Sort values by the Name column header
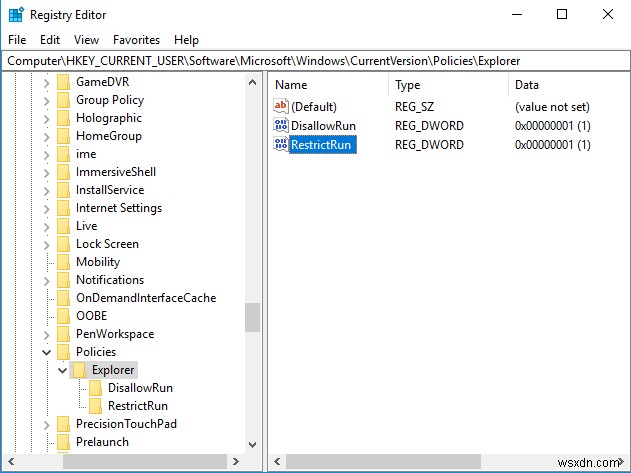Viewport: 631px width, 473px height. point(328,85)
